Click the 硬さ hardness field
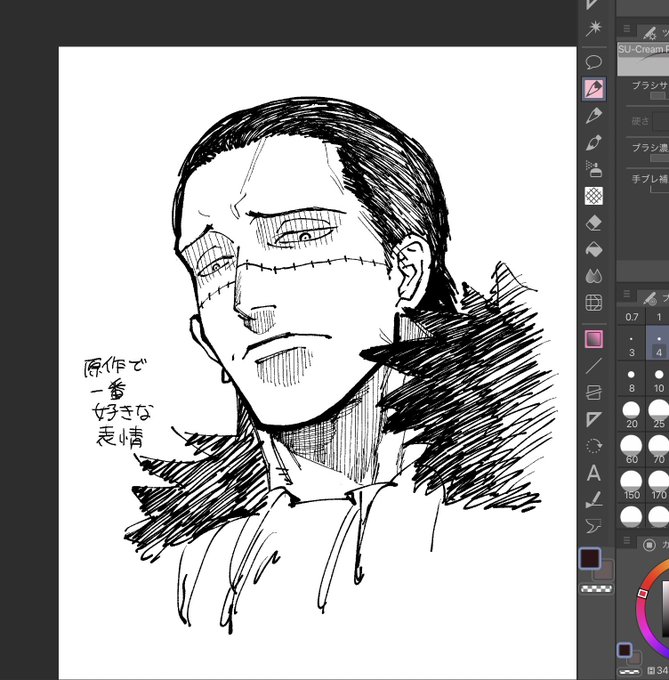Viewport: 669px width, 680px height. pos(661,121)
